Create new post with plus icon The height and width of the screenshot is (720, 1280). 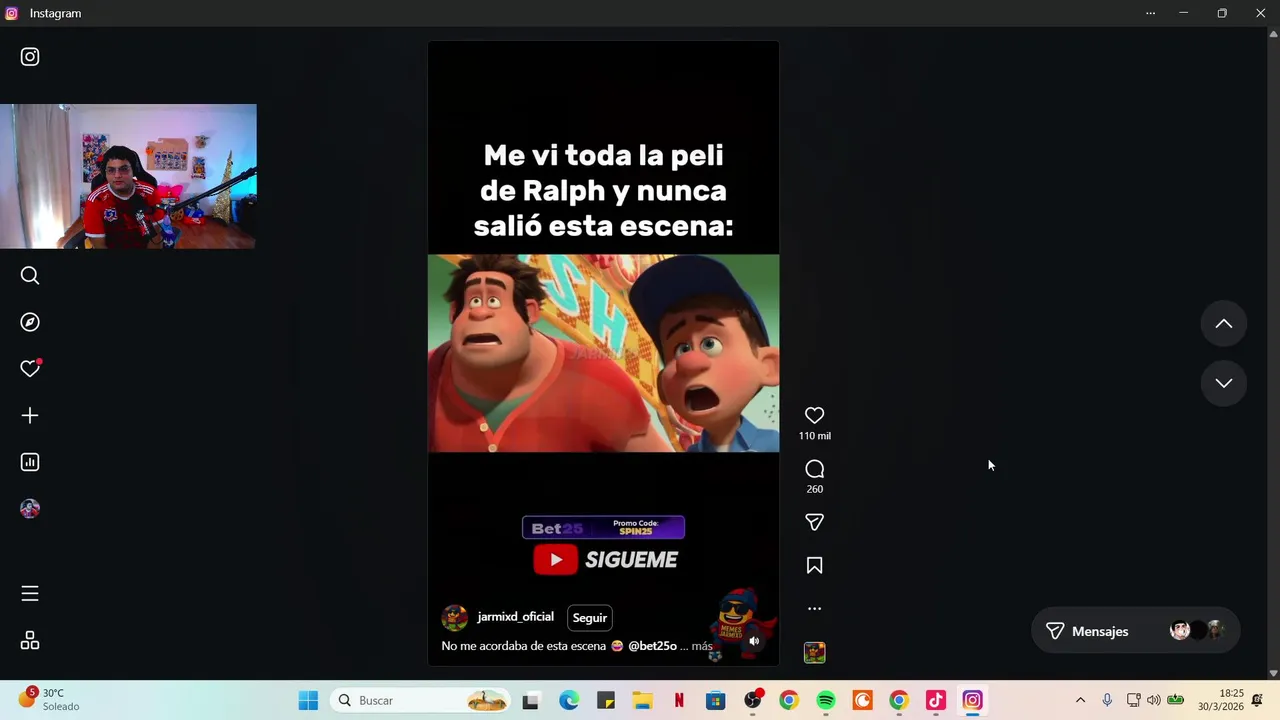pyautogui.click(x=30, y=415)
